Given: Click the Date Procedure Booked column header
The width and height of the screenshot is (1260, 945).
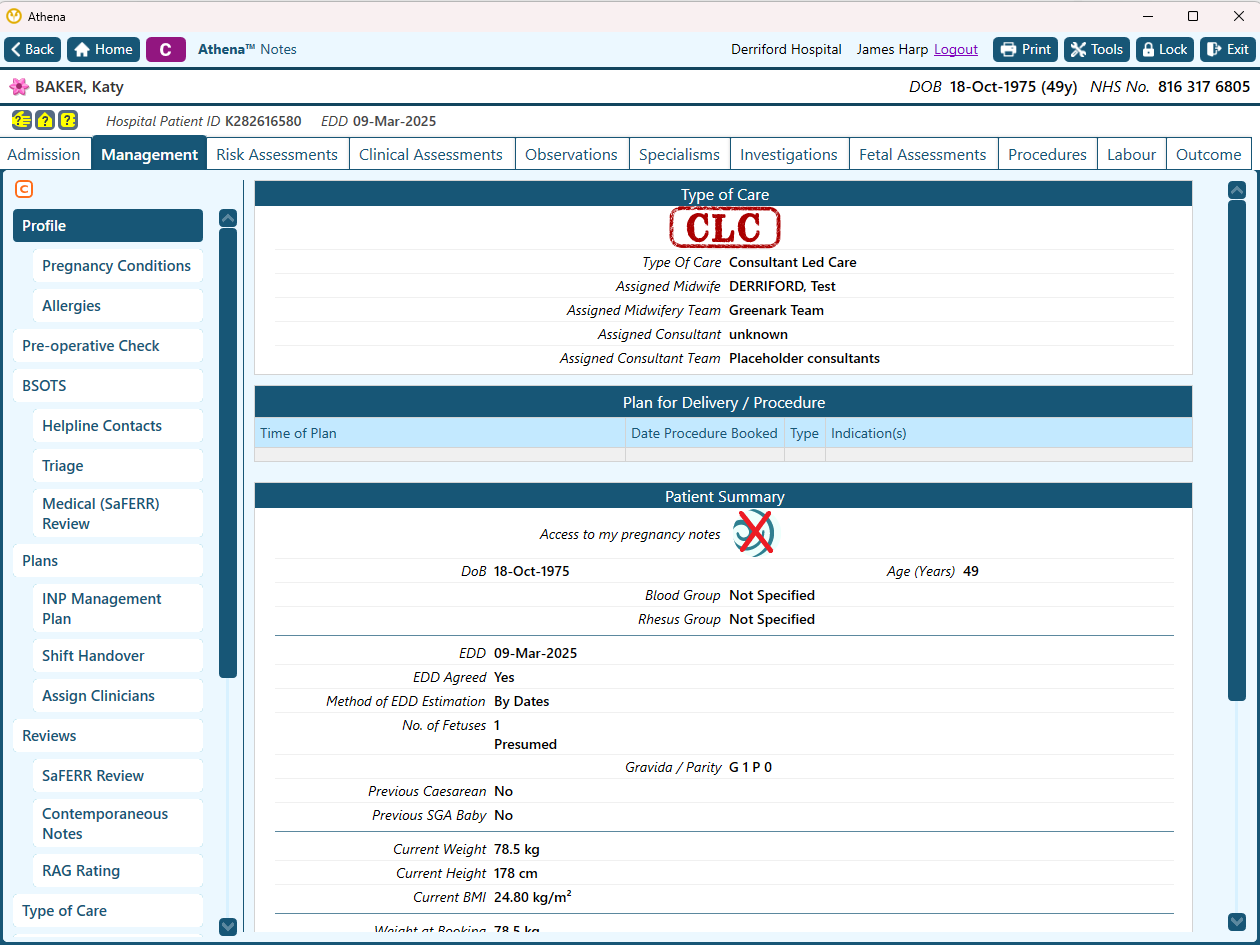Looking at the screenshot, I should point(705,433).
